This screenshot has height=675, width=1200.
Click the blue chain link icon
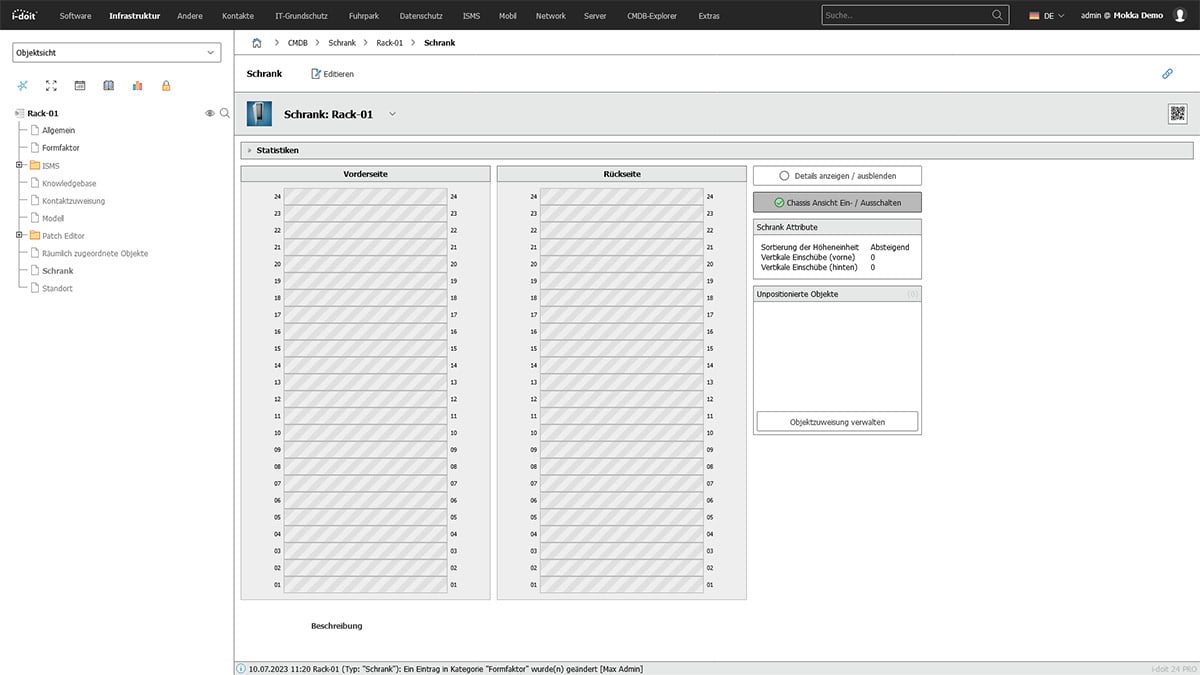point(1167,74)
